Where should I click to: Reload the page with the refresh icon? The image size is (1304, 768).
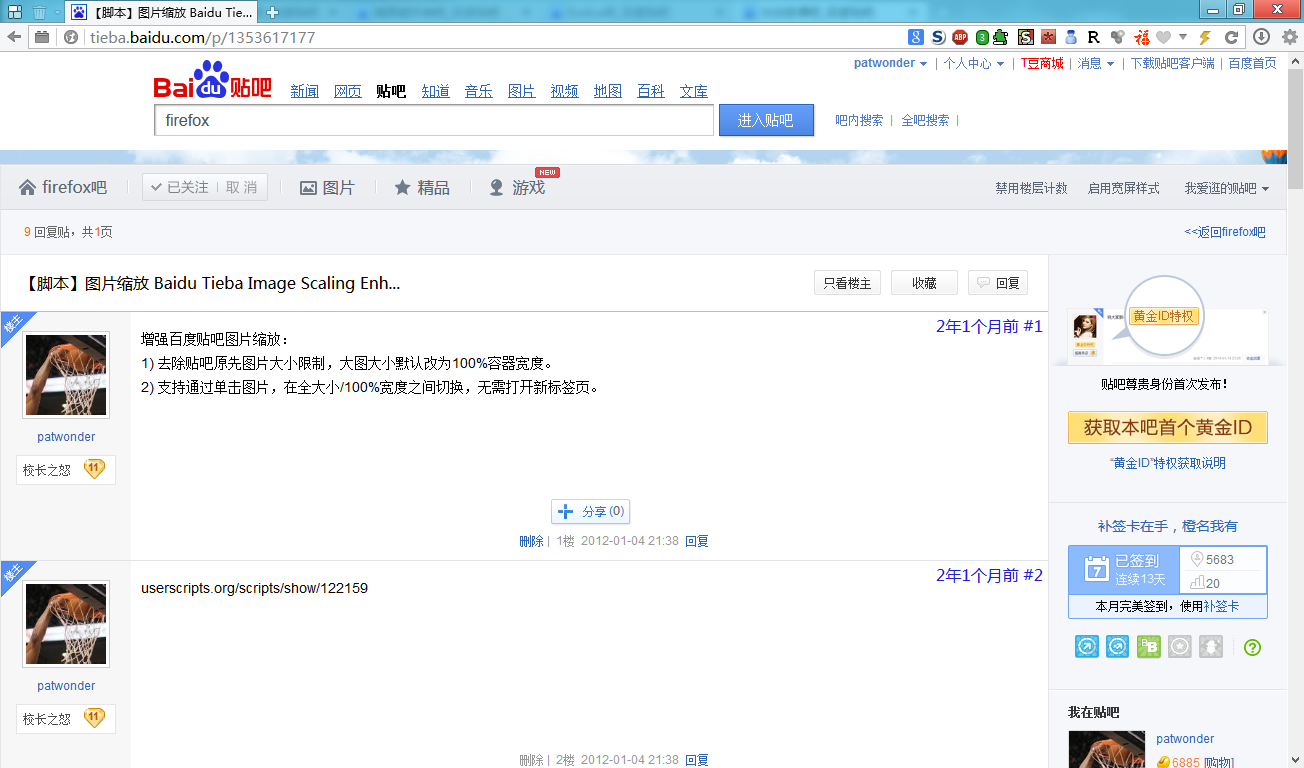click(x=1231, y=37)
